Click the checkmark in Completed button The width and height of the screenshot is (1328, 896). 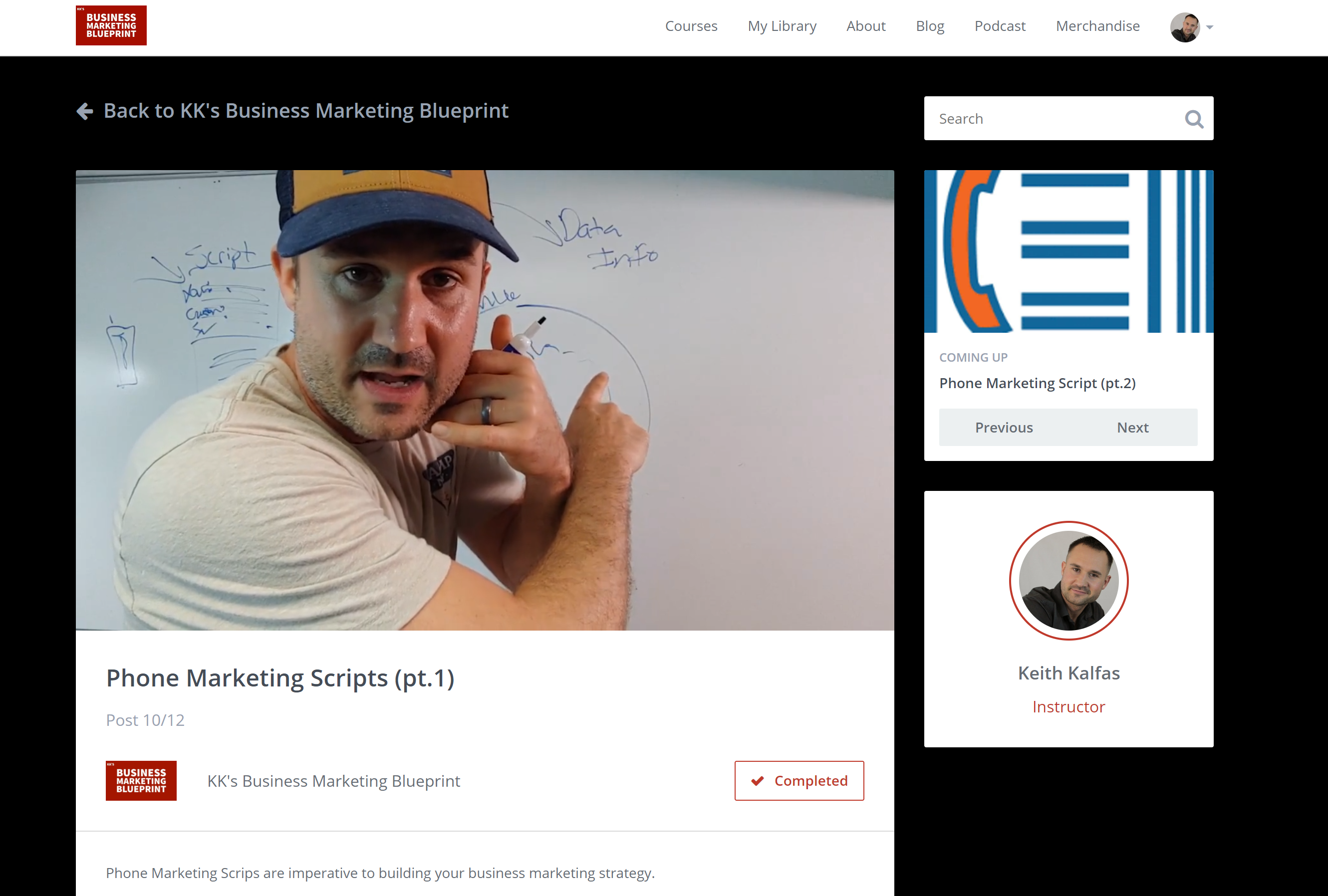point(757,781)
